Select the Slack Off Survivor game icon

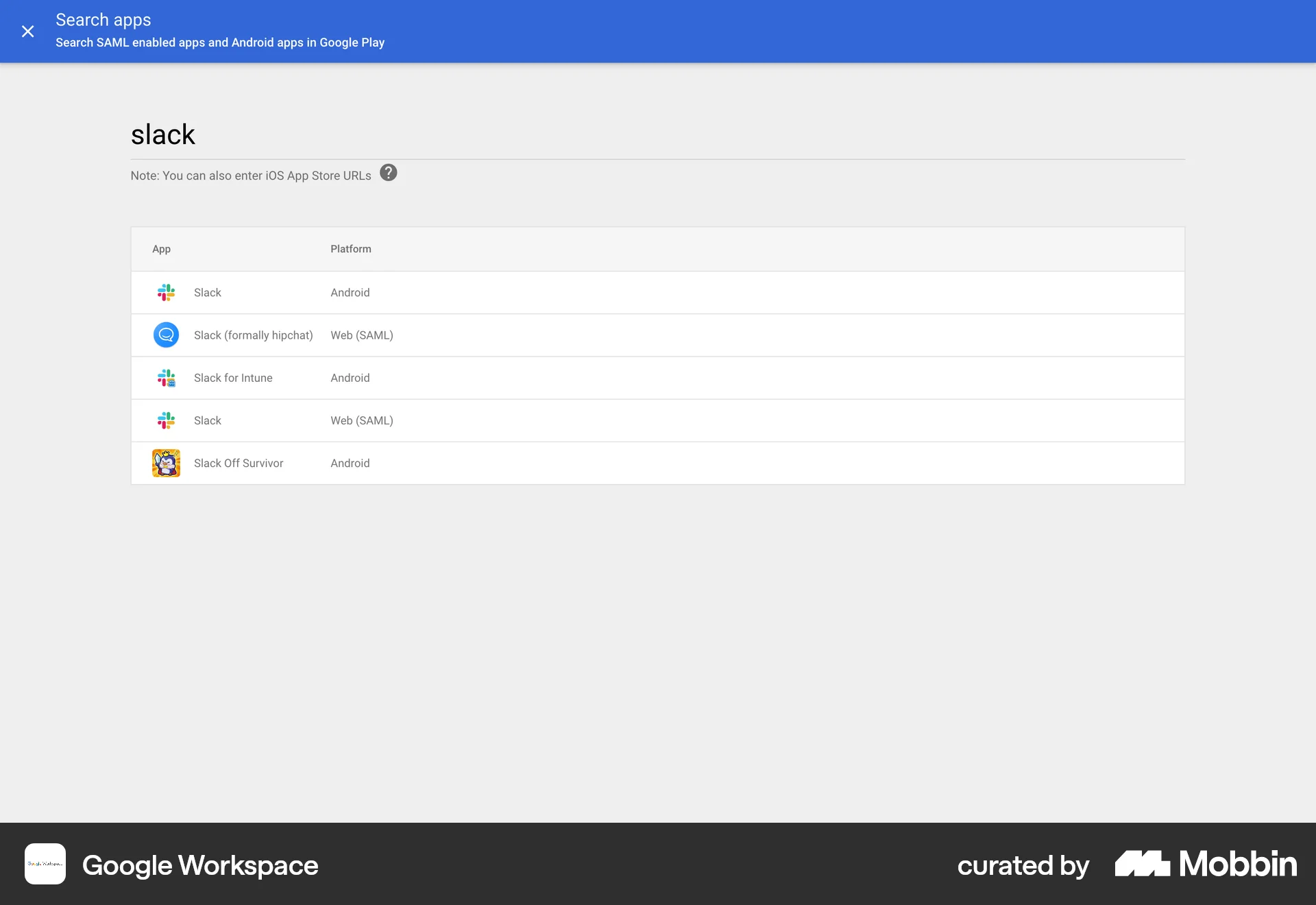point(166,463)
